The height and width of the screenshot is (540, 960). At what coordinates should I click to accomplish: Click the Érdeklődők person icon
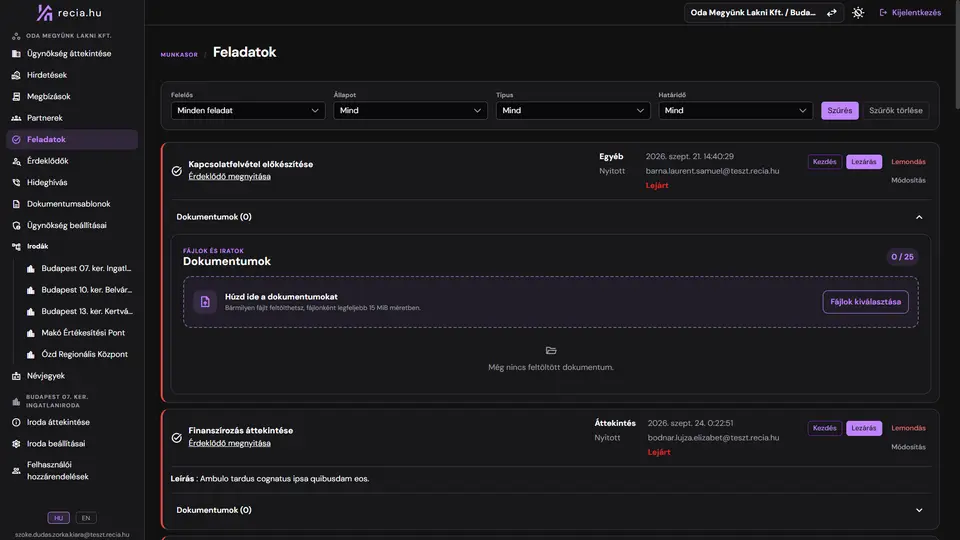coord(17,161)
